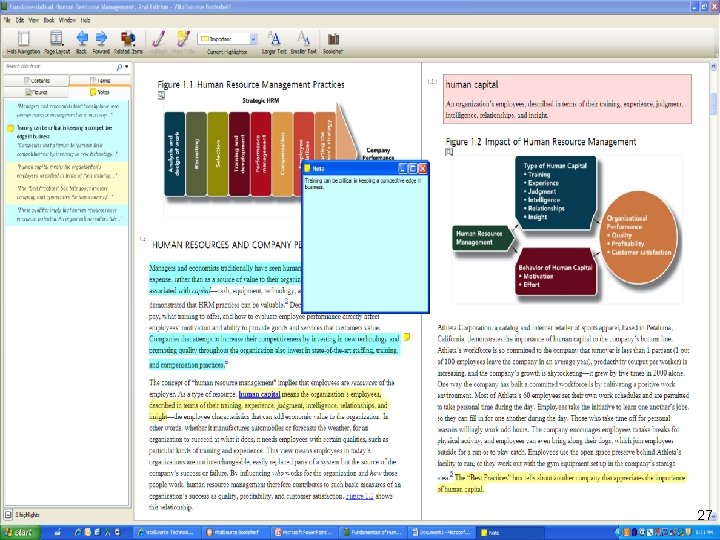The height and width of the screenshot is (540, 720).
Task: Open the Window menu
Action: pos(67,20)
